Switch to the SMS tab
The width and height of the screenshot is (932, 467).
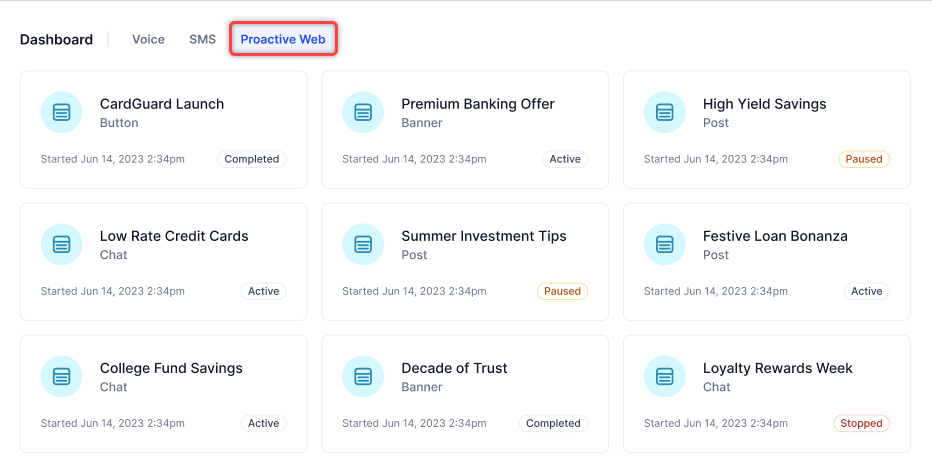(x=202, y=40)
